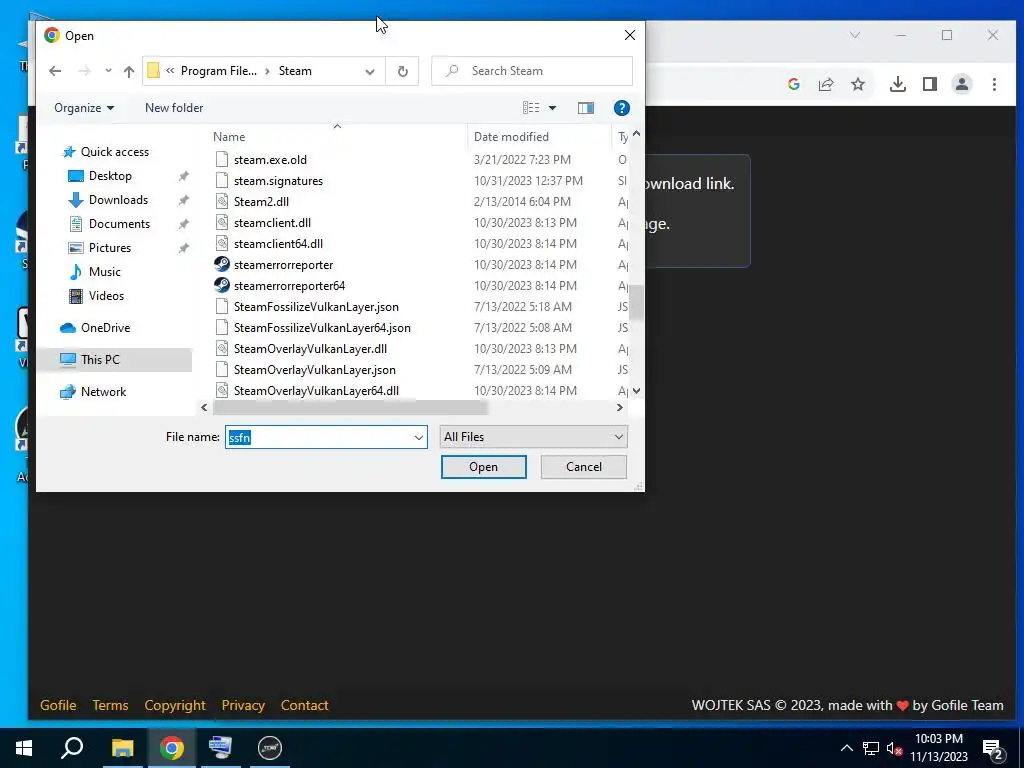Open taskbar search magnifier
Screen dimensions: 1024x768
click(x=72, y=748)
